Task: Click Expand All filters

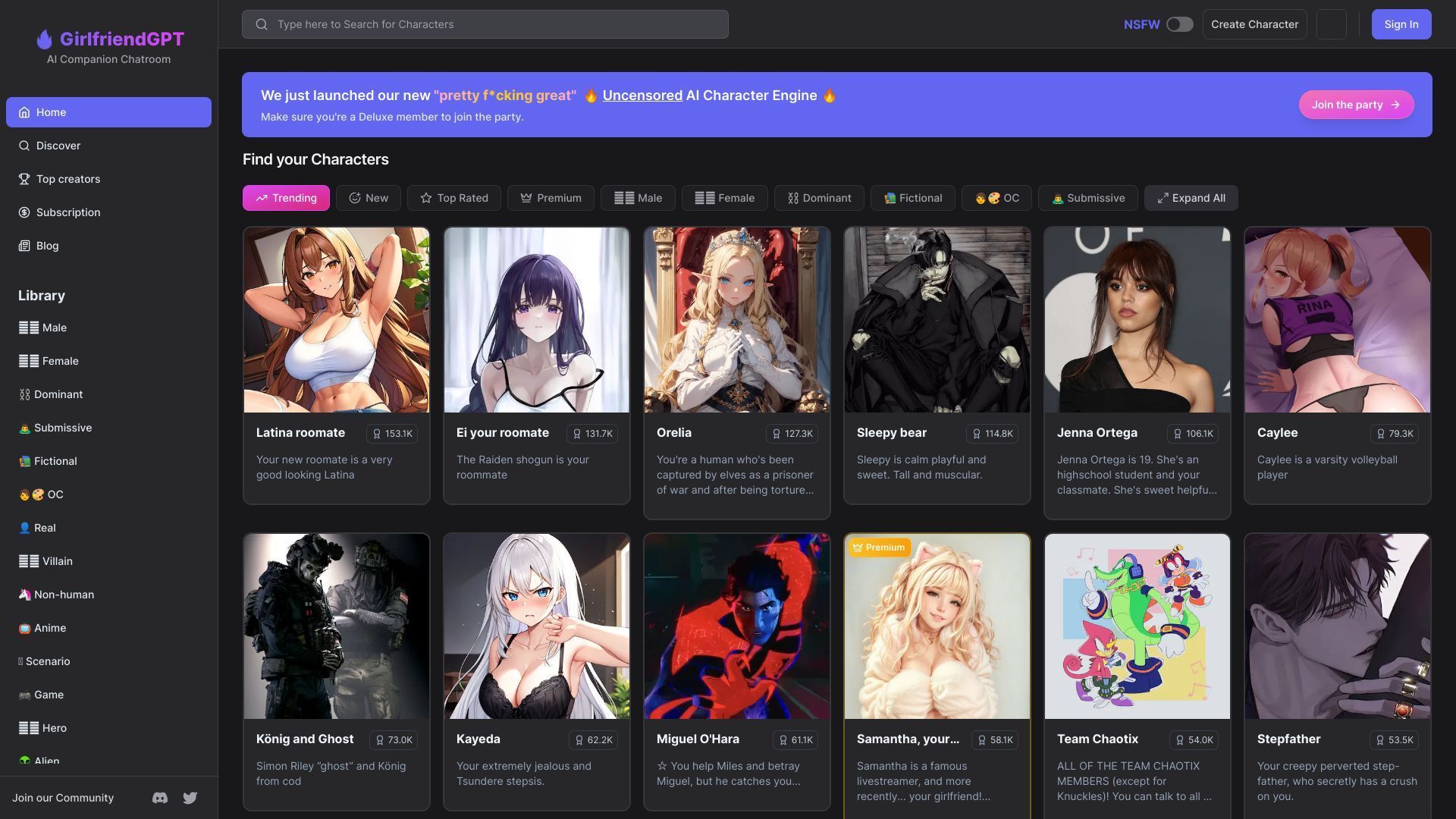Action: click(1191, 198)
